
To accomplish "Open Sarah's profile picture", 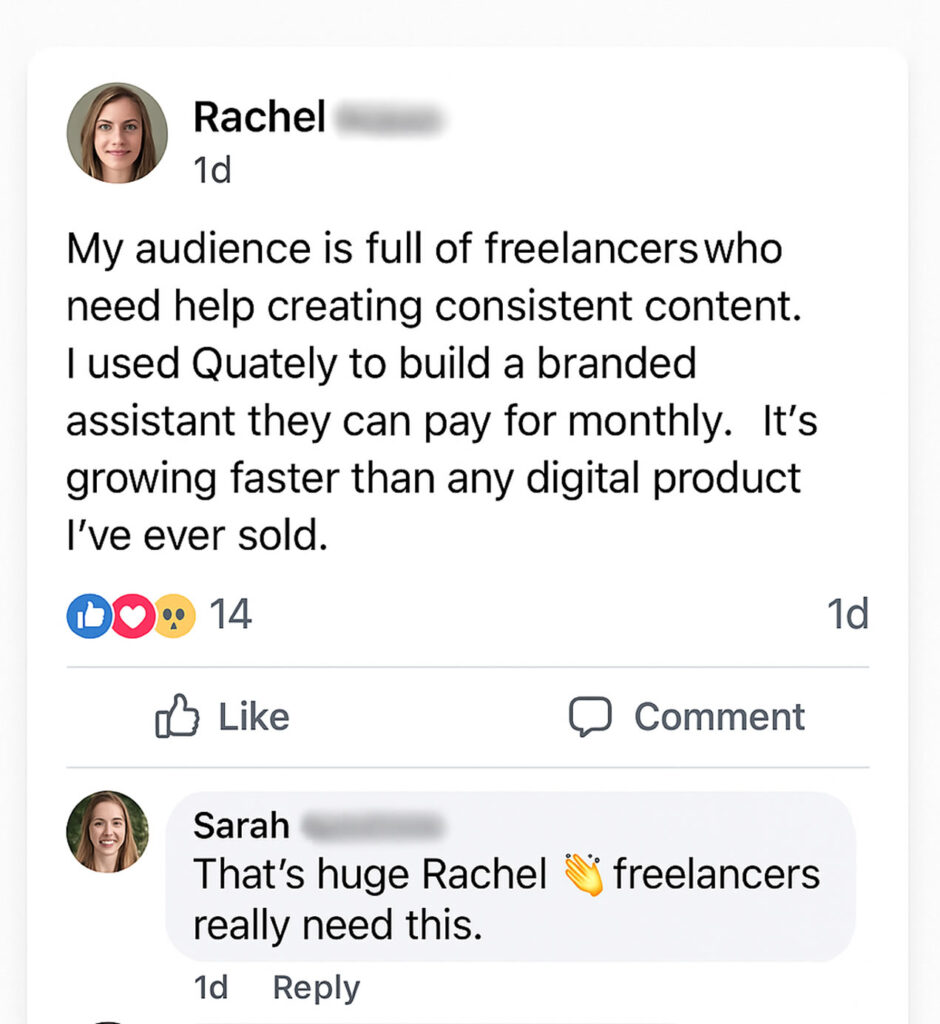I will [107, 832].
